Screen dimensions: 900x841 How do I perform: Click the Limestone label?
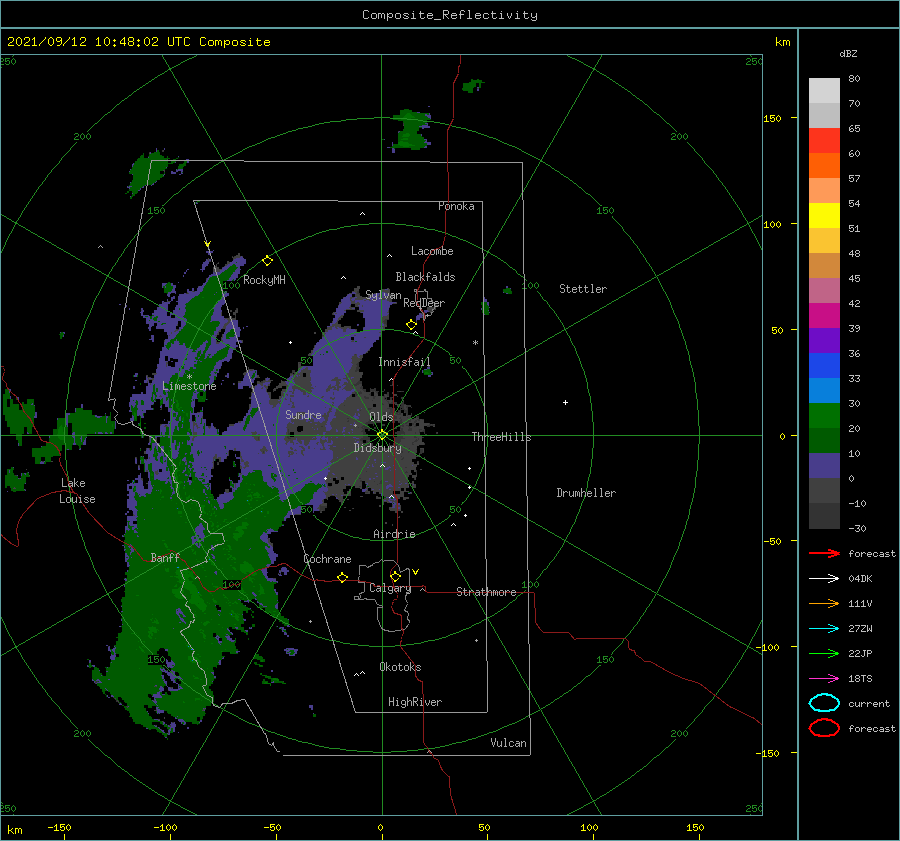(189, 386)
